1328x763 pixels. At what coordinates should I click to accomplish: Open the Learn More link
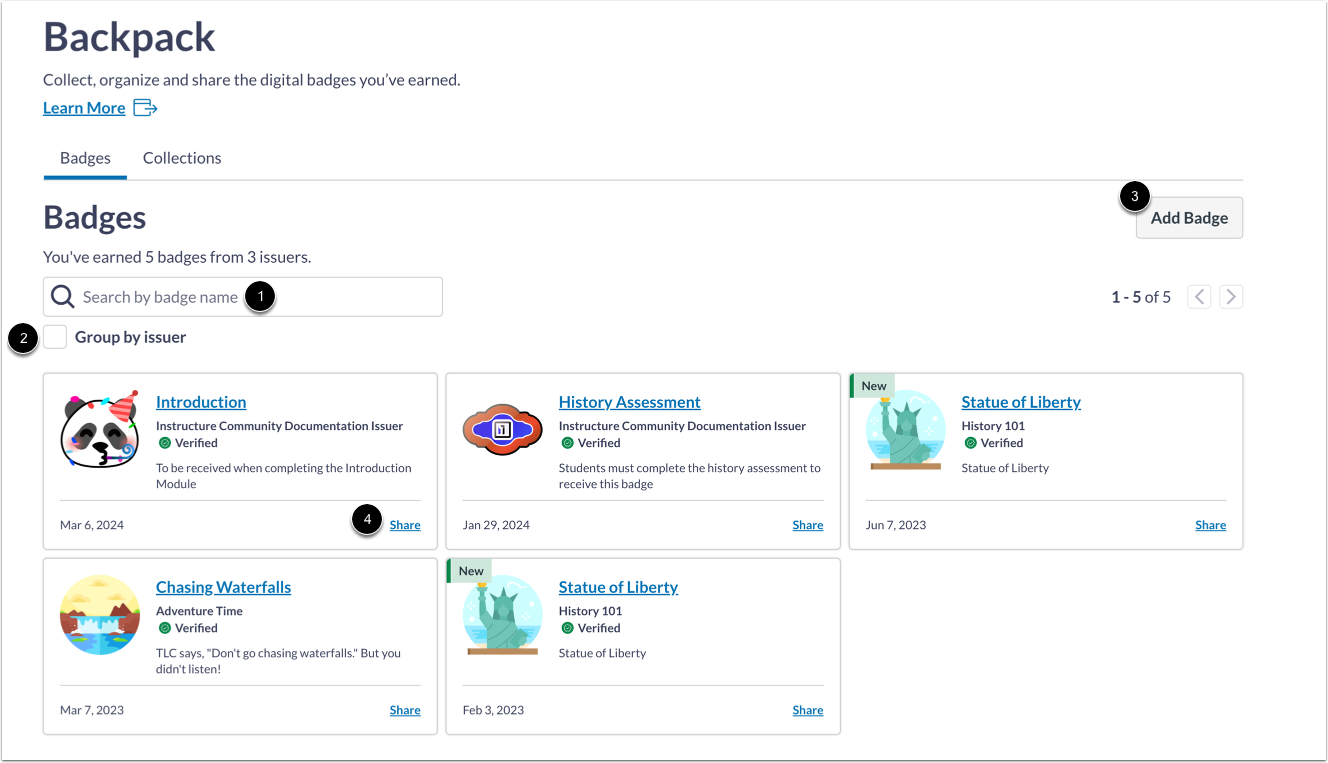coord(84,107)
